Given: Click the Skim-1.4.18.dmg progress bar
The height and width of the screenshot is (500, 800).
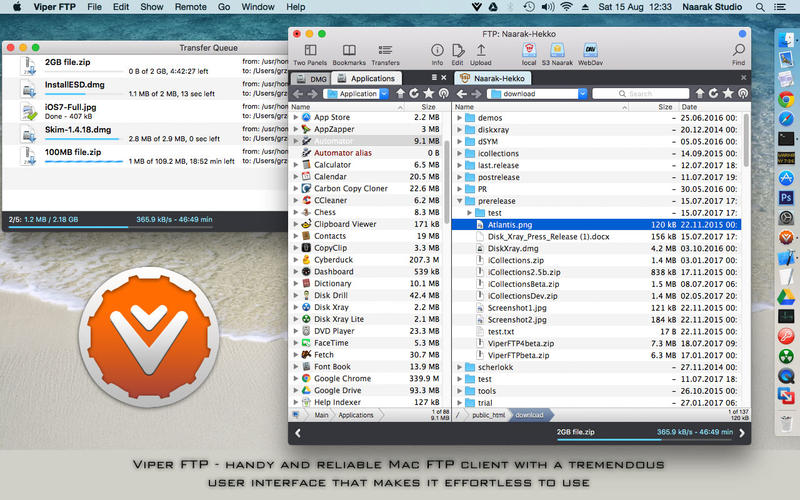Looking at the screenshot, I should 84,139.
